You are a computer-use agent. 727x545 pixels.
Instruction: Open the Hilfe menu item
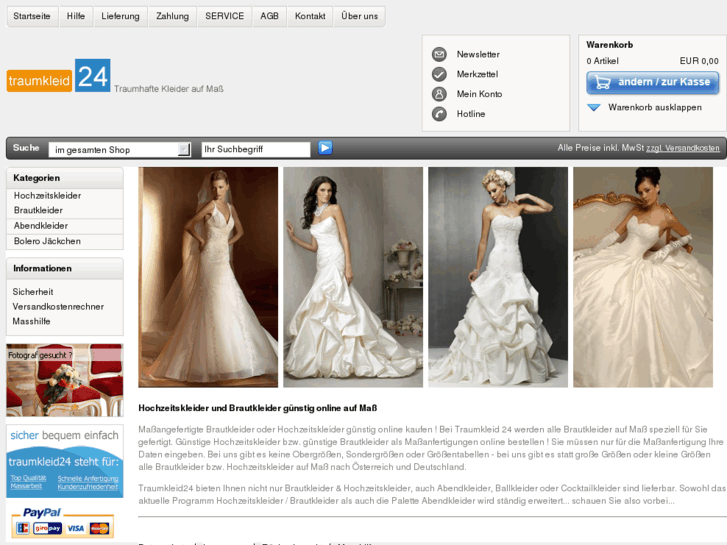point(76,16)
